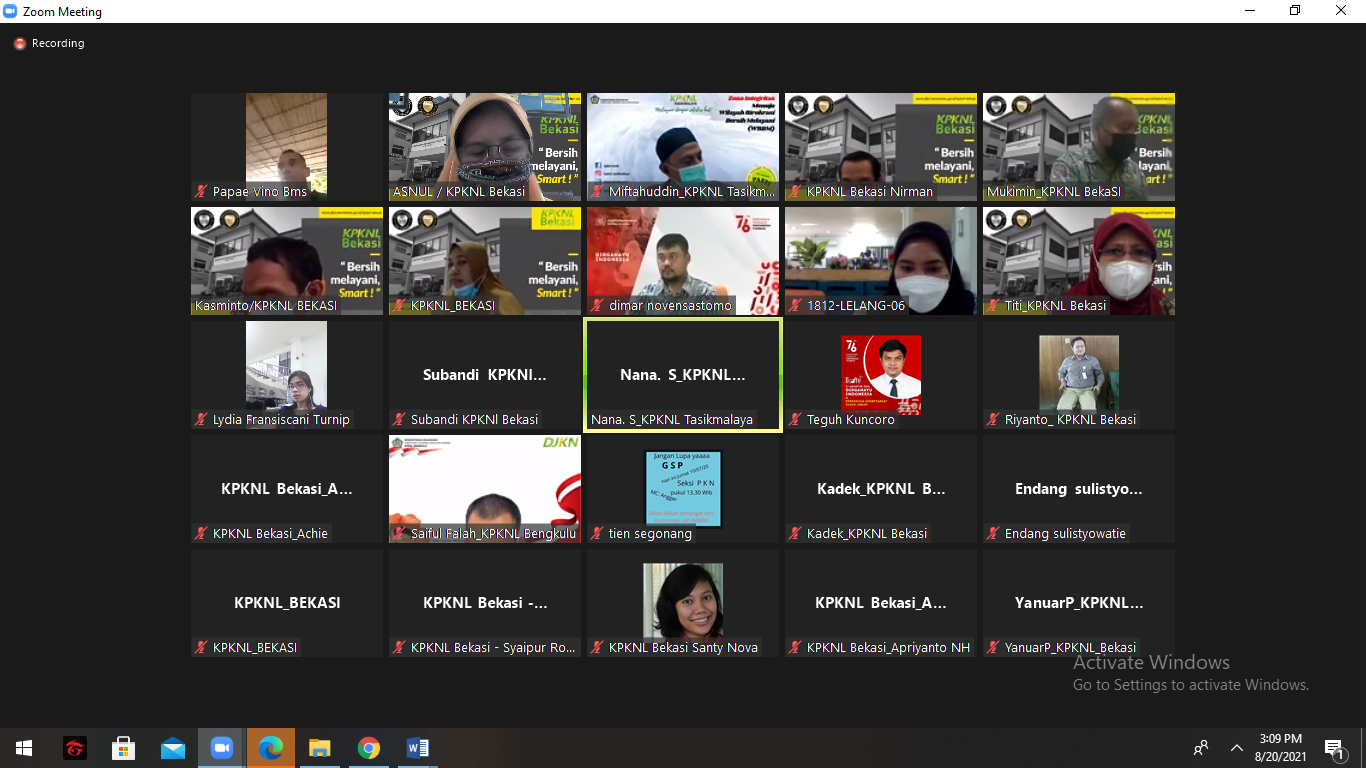Screen dimensions: 1366x768
Task: Open File Explorer from the taskbar
Action: [319, 748]
